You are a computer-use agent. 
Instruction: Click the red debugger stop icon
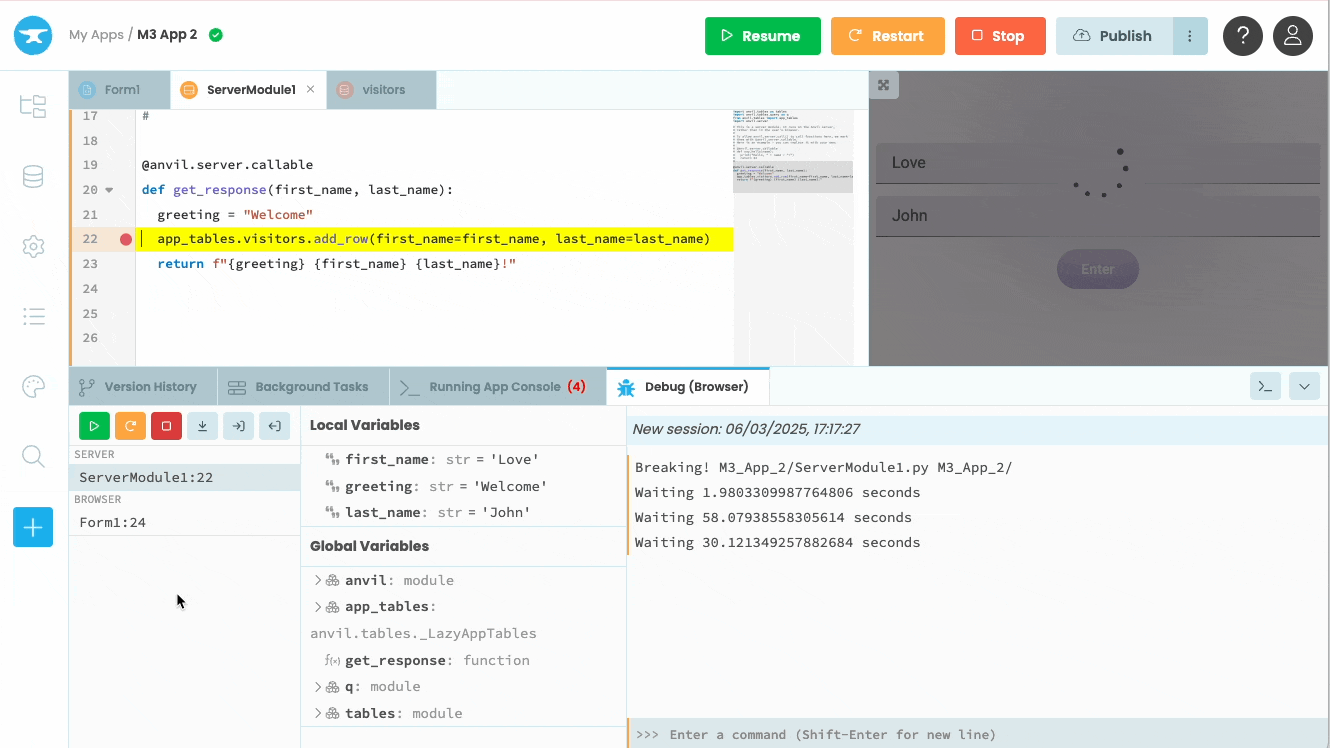tap(166, 426)
